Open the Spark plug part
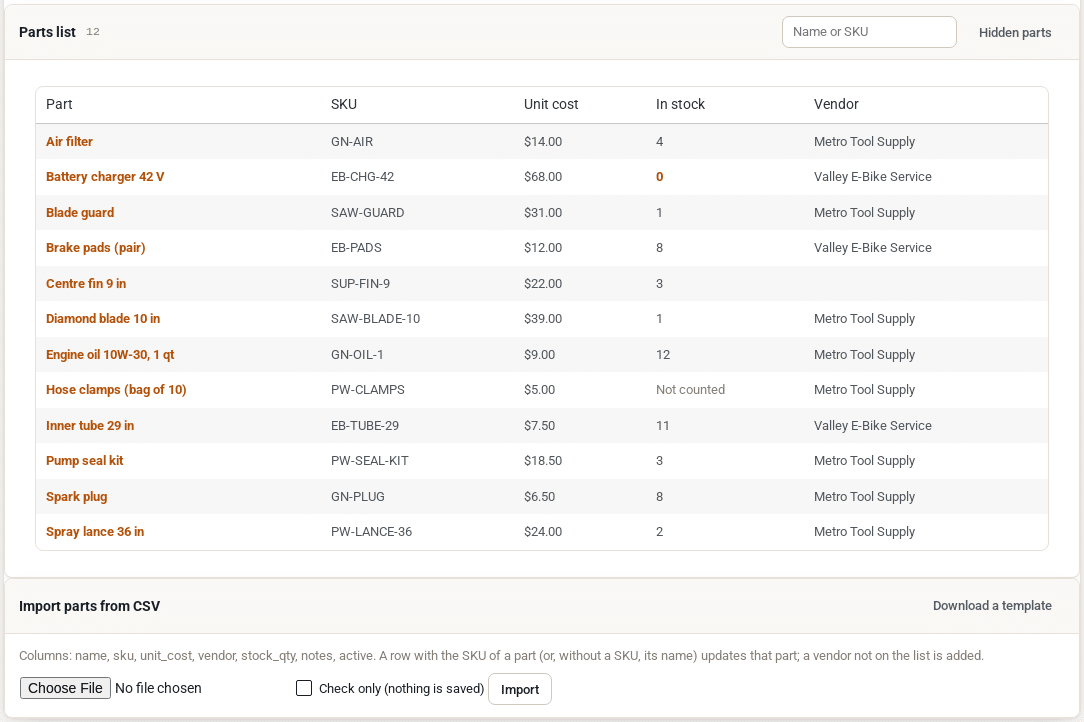This screenshot has height=722, width=1084. coord(77,497)
